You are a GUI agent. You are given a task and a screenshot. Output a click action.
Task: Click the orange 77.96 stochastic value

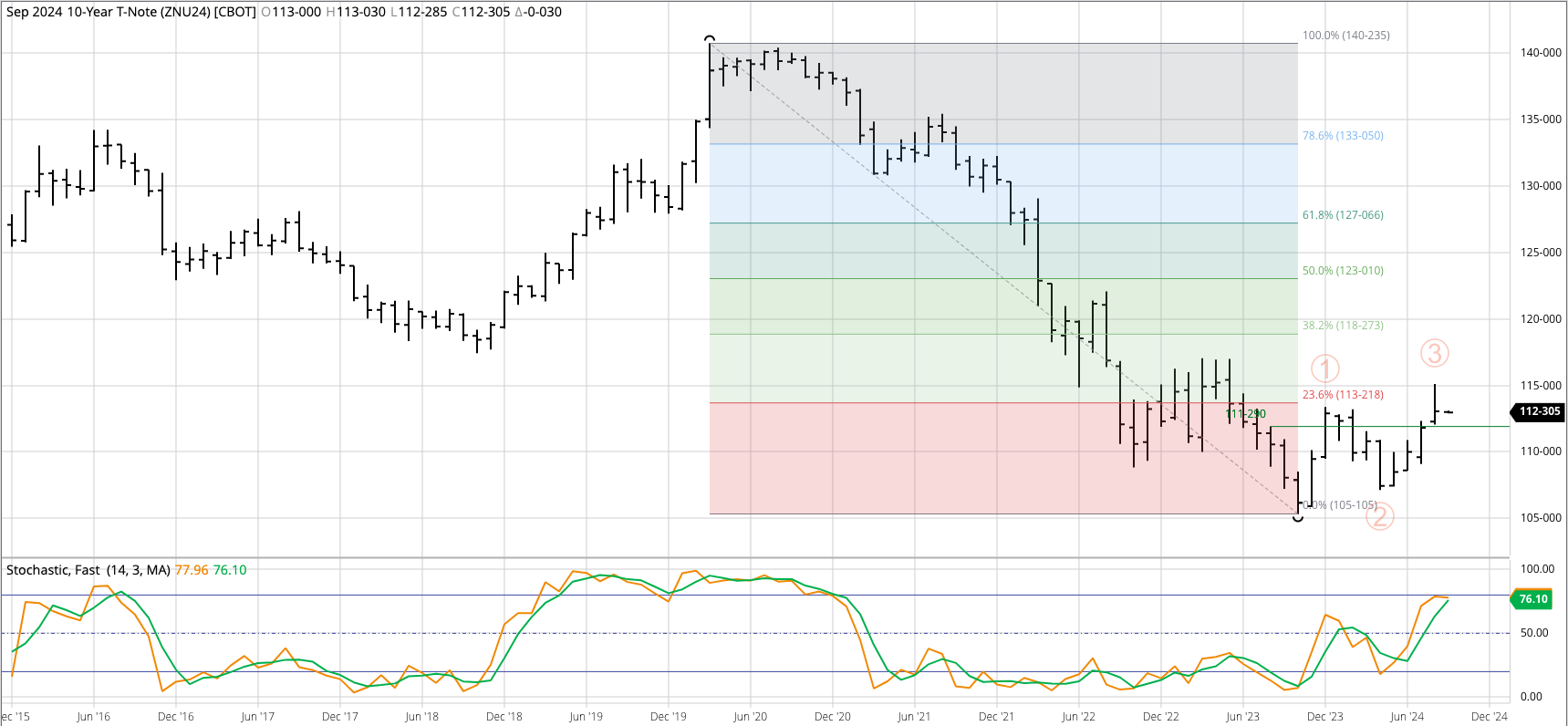[x=192, y=570]
